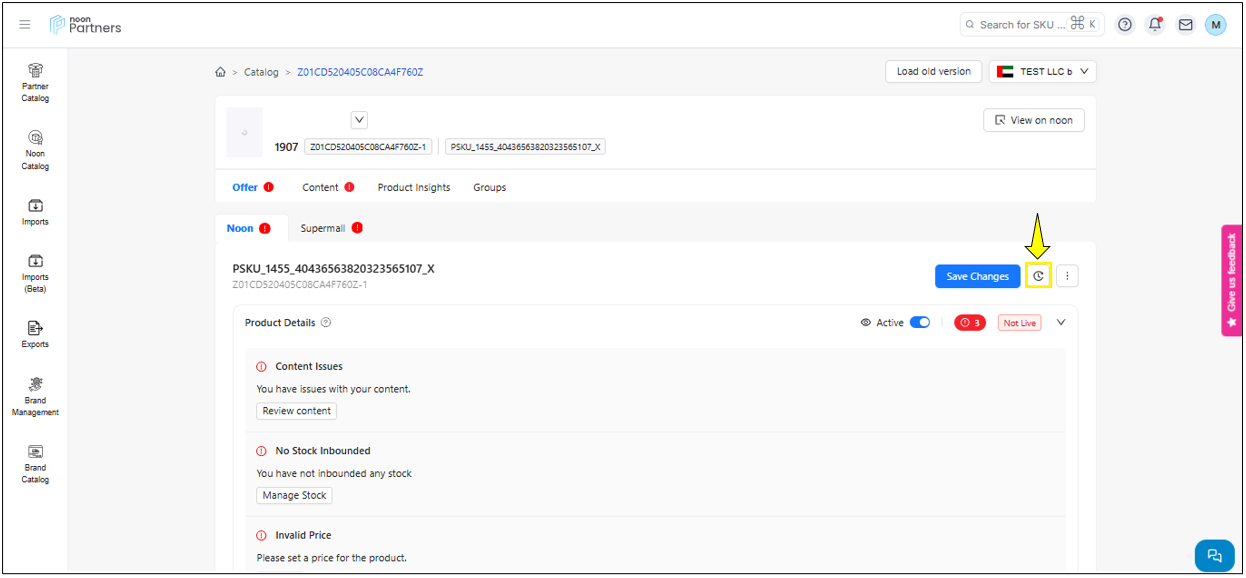This screenshot has width=1246, height=578.
Task: Collapse the Product Details section
Action: [x=1061, y=323]
